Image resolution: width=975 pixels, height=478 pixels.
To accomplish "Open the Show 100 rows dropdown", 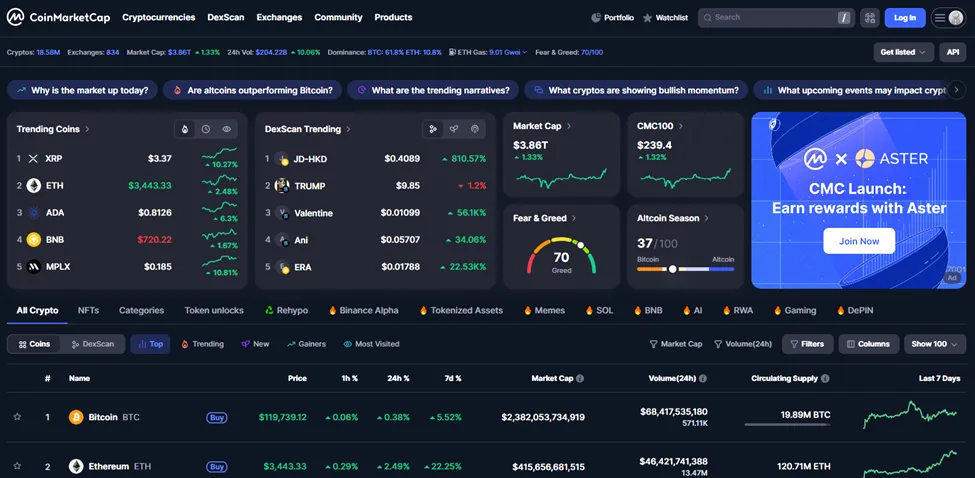I will pyautogui.click(x=935, y=344).
